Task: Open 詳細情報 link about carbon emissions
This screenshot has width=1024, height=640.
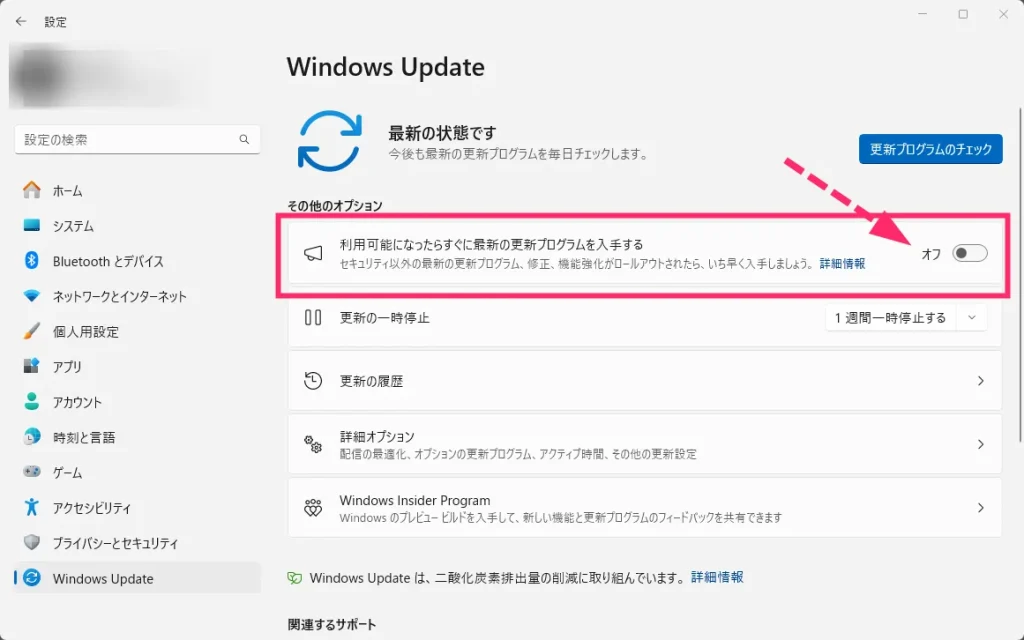Action: pos(717,577)
